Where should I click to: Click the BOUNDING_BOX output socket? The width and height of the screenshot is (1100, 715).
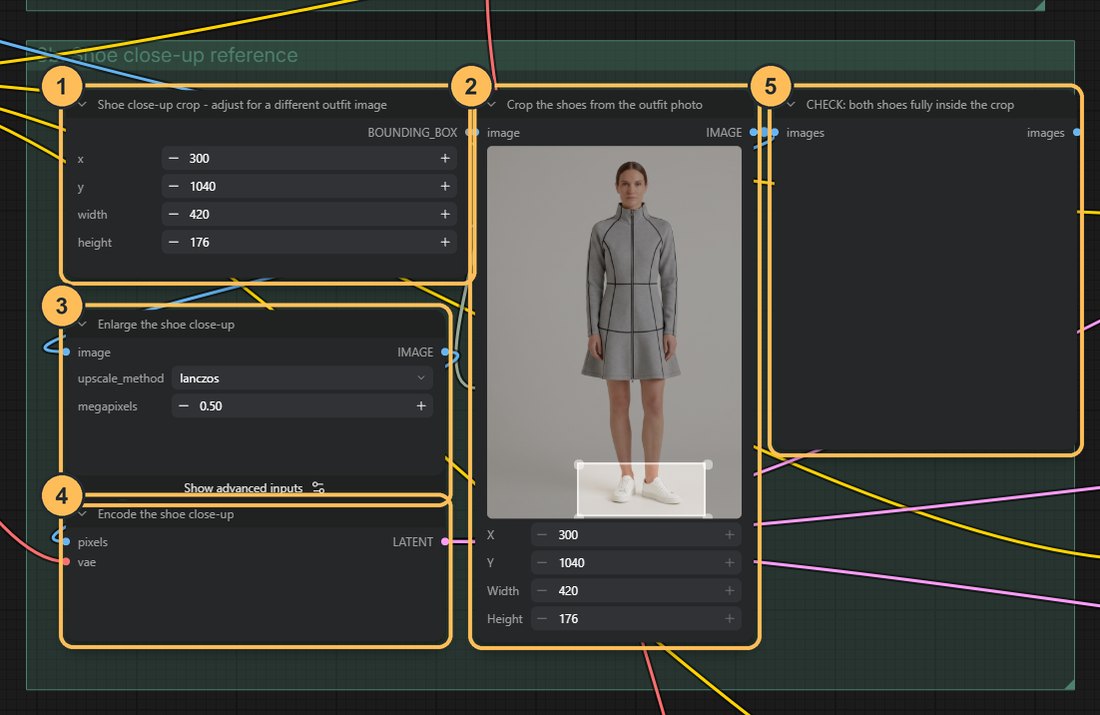tap(470, 132)
